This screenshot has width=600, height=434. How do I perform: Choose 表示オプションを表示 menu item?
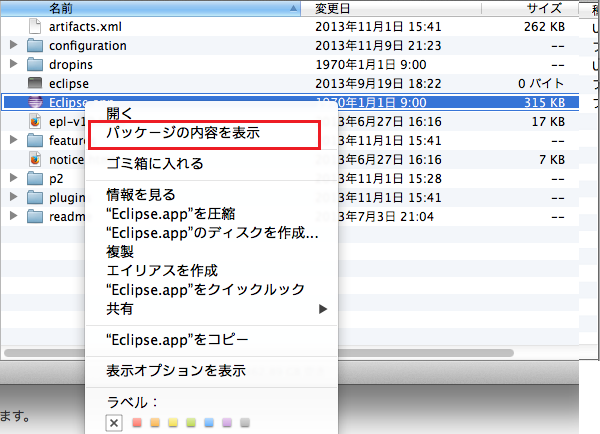(211, 370)
